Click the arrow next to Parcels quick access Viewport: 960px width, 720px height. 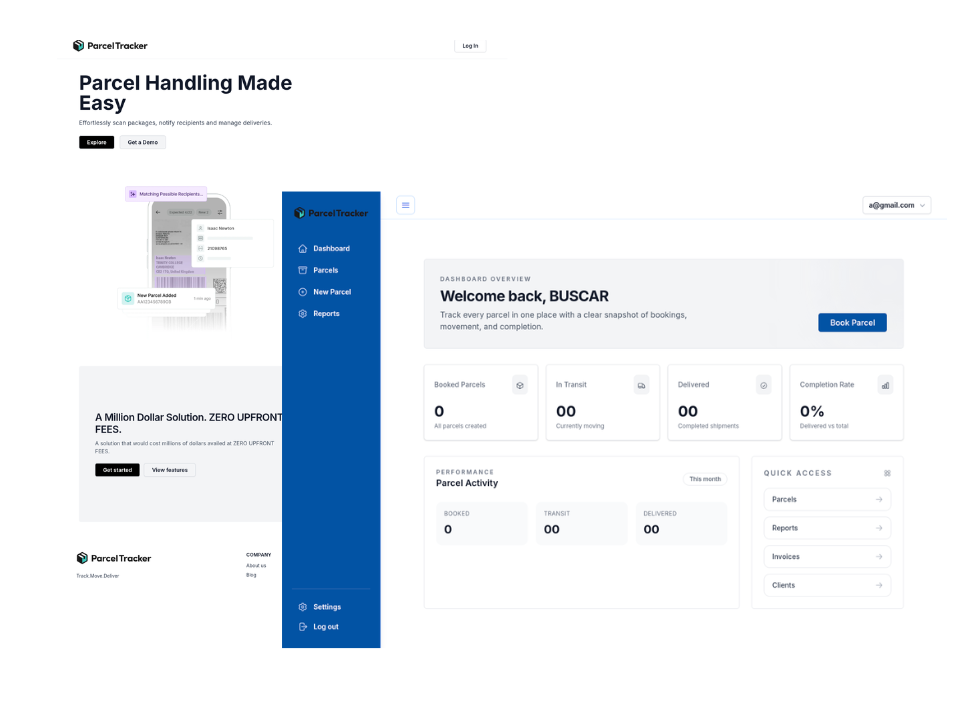click(x=879, y=499)
